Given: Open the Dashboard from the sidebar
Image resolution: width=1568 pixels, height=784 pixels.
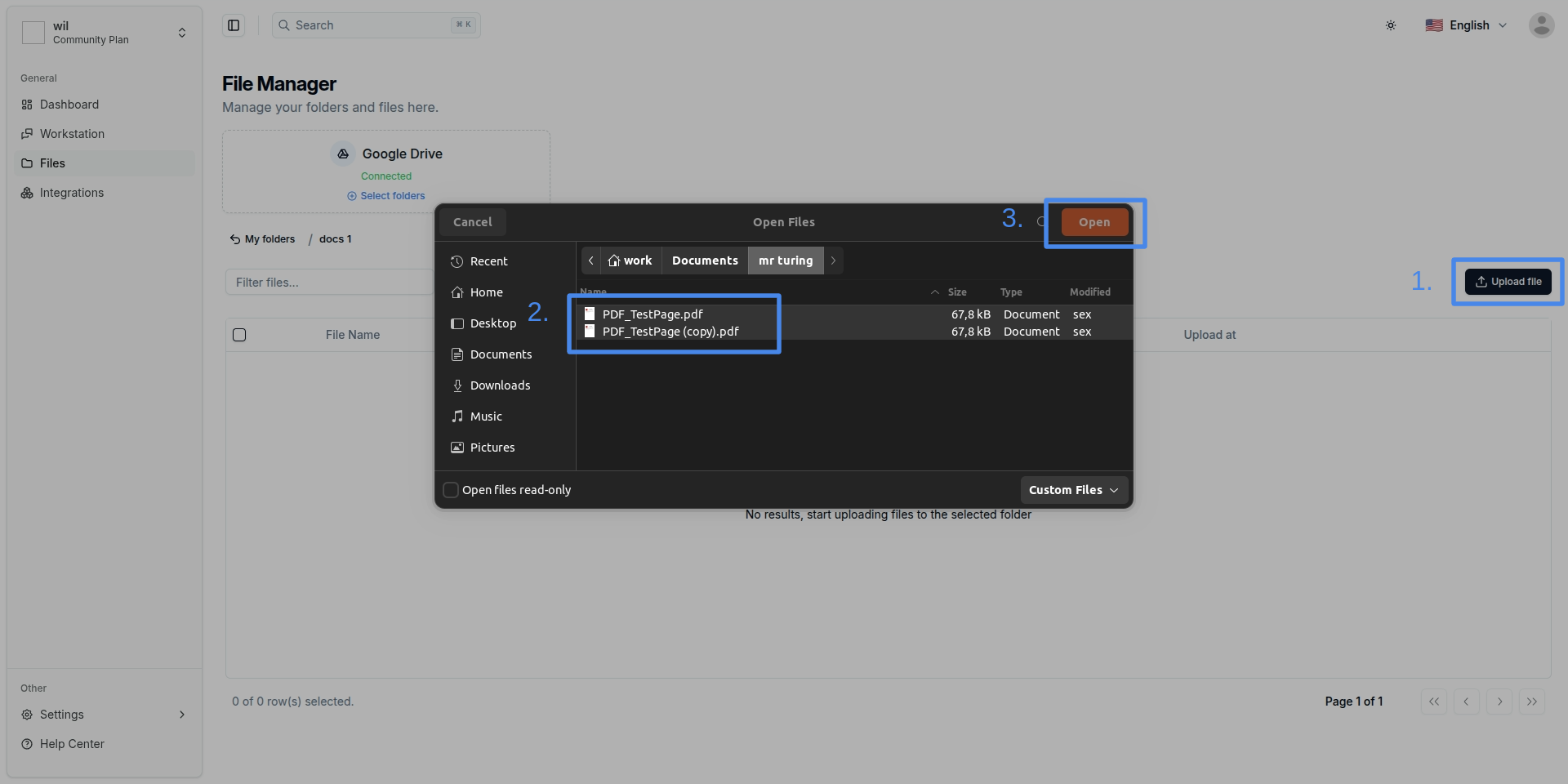Looking at the screenshot, I should coord(69,105).
